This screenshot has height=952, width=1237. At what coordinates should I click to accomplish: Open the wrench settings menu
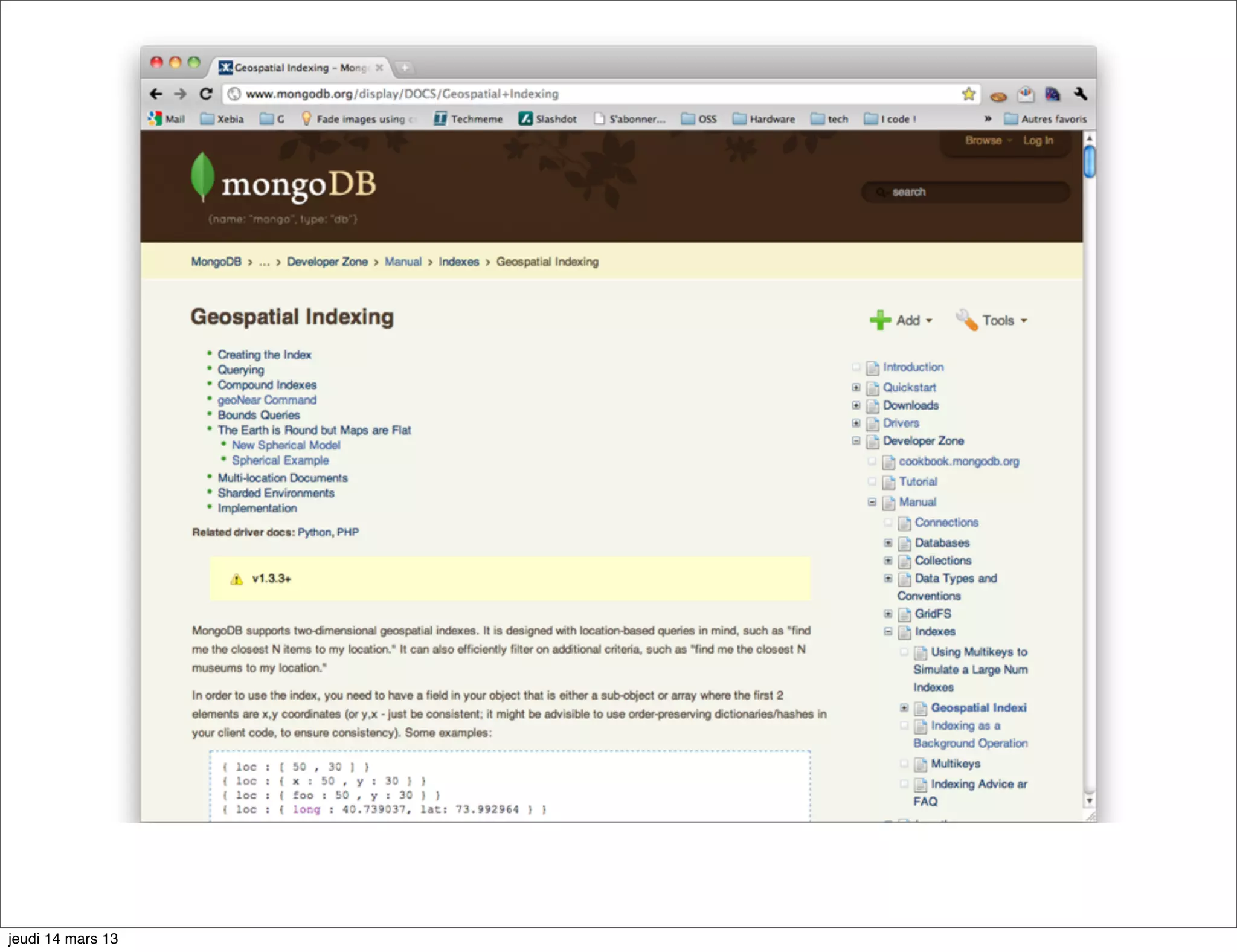[x=1081, y=94]
